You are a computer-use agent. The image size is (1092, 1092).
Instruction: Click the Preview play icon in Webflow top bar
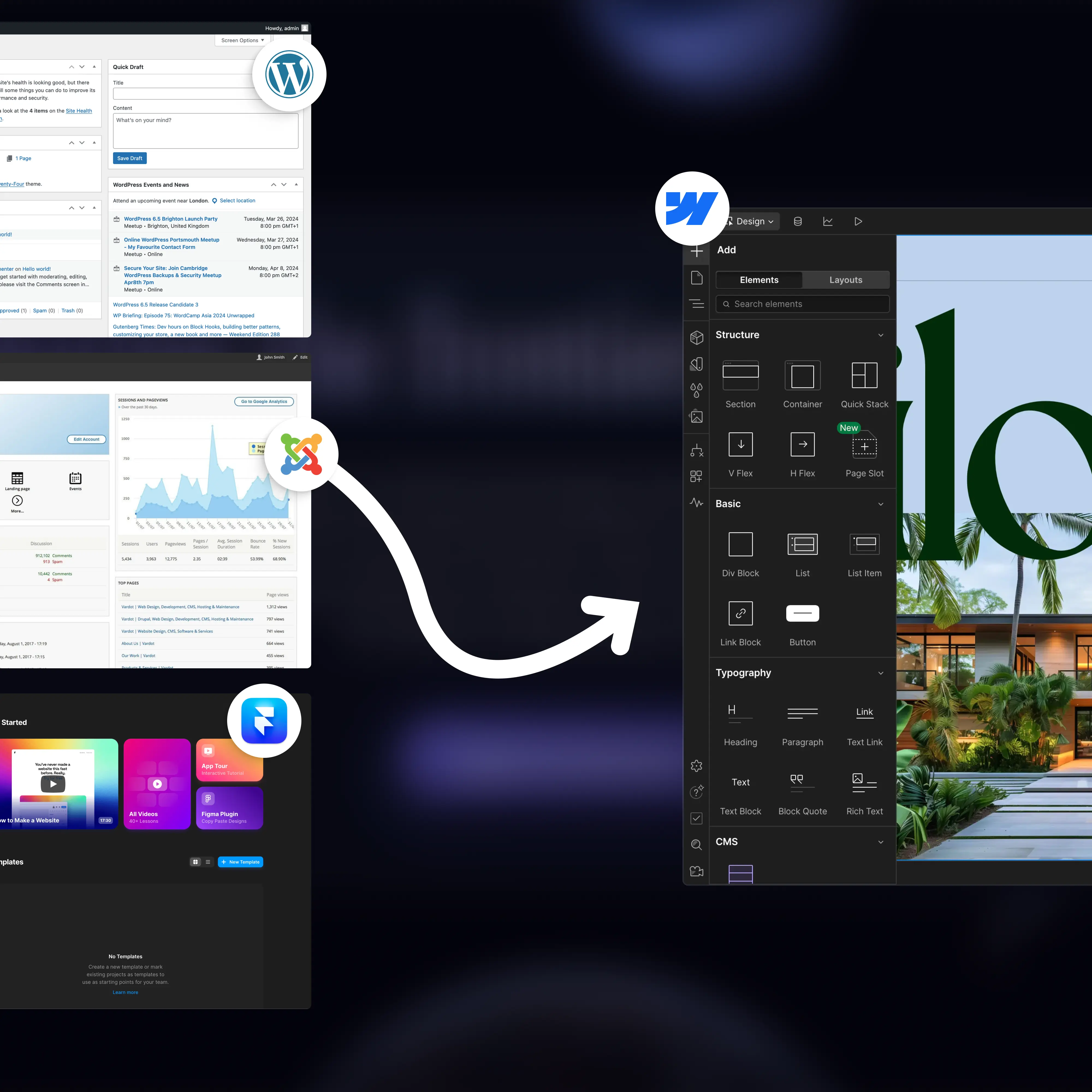pyautogui.click(x=858, y=222)
